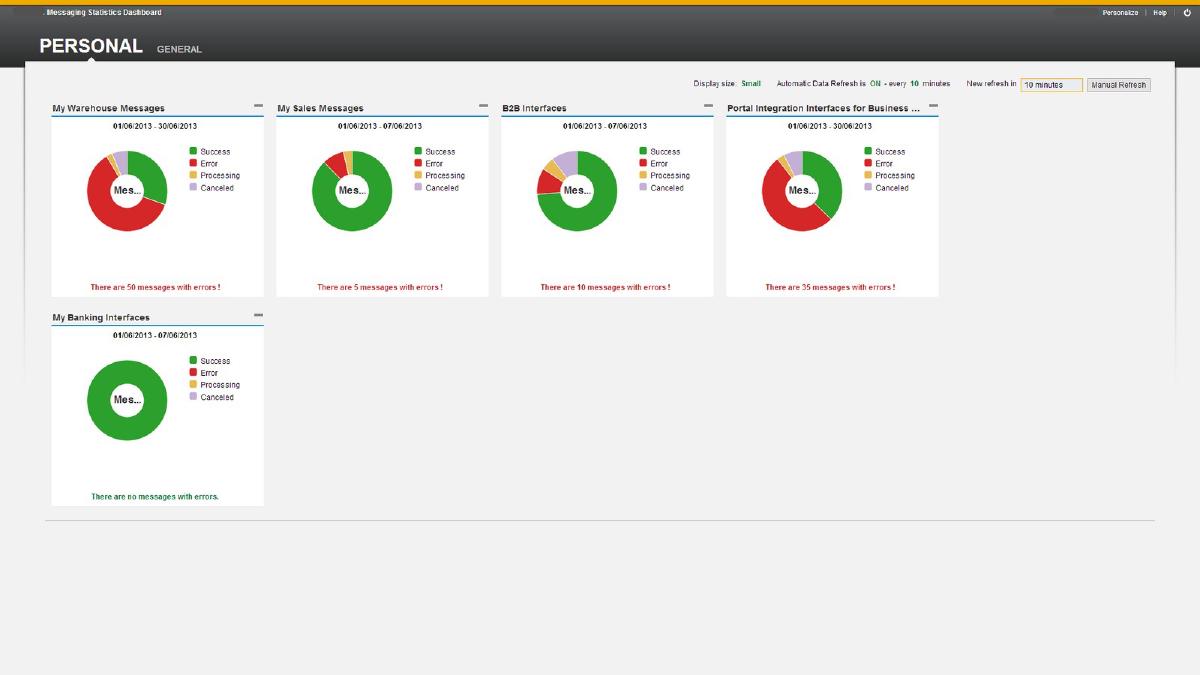Click Canceled legend swatch in B2B panel

pyautogui.click(x=643, y=188)
